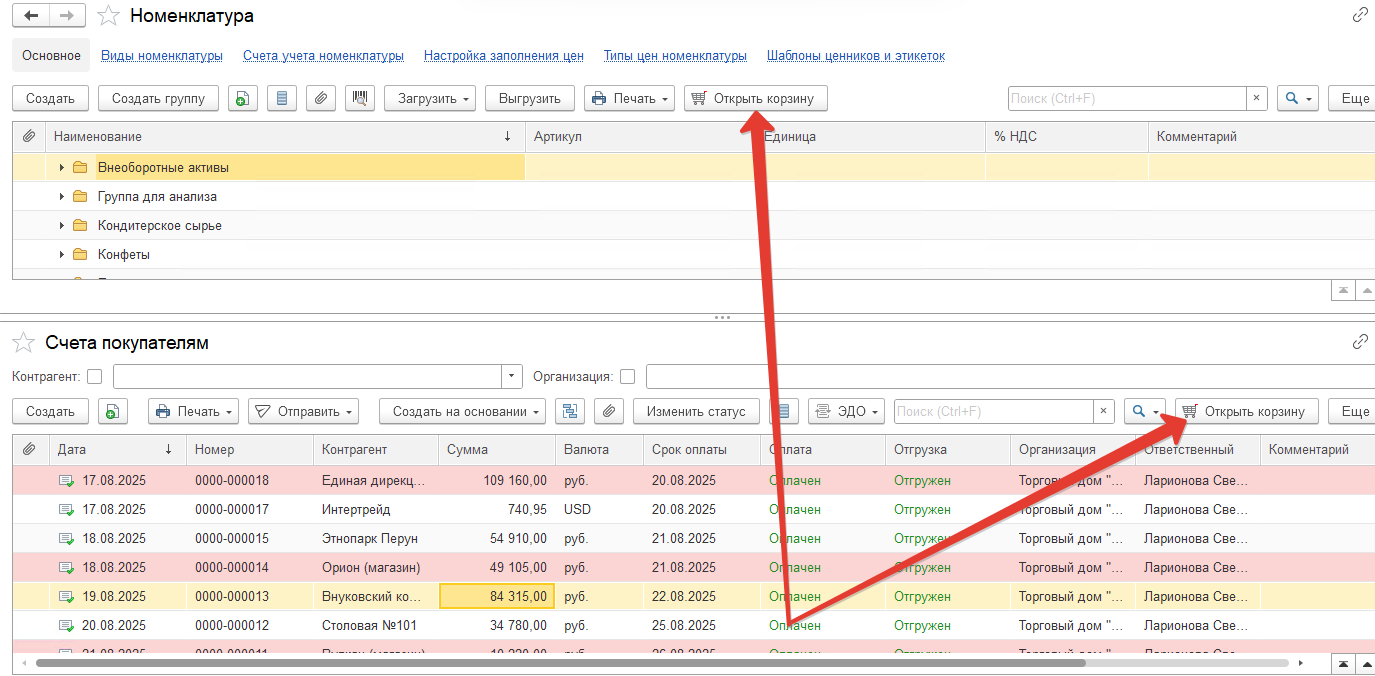The height and width of the screenshot is (676, 1375).
Task: Star the Счета покупателям list as favorite
Action: click(x=23, y=343)
